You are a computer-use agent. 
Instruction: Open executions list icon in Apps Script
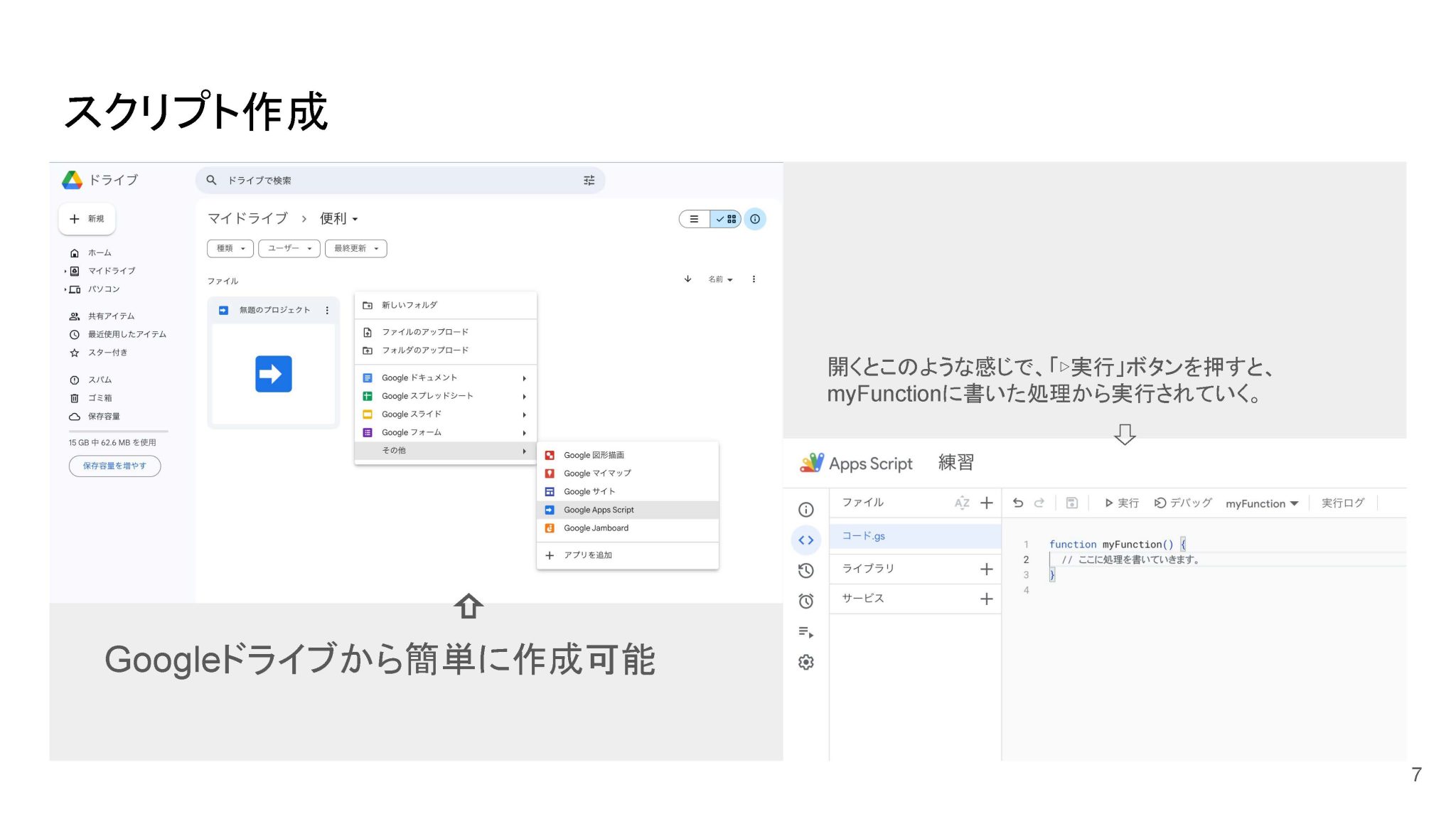click(805, 632)
